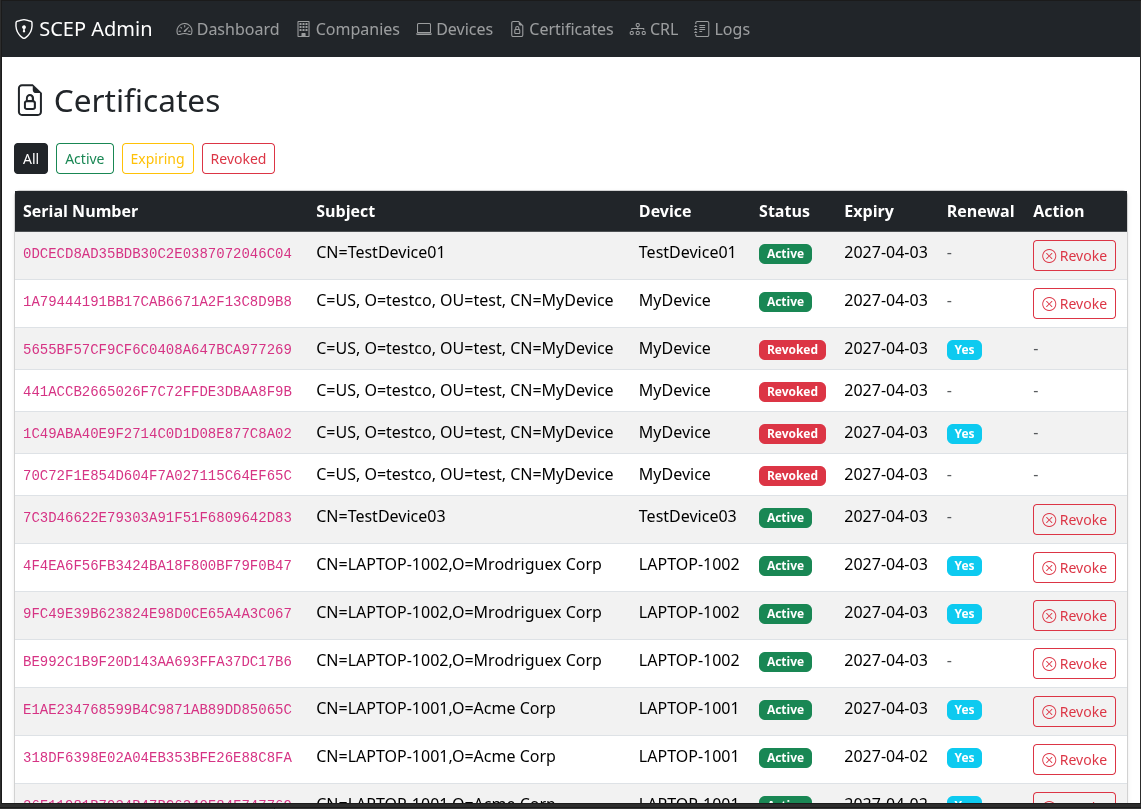Click serial 70C72F1E854D604F7A027115C64EF65C
The height and width of the screenshot is (809, 1141).
point(157,475)
